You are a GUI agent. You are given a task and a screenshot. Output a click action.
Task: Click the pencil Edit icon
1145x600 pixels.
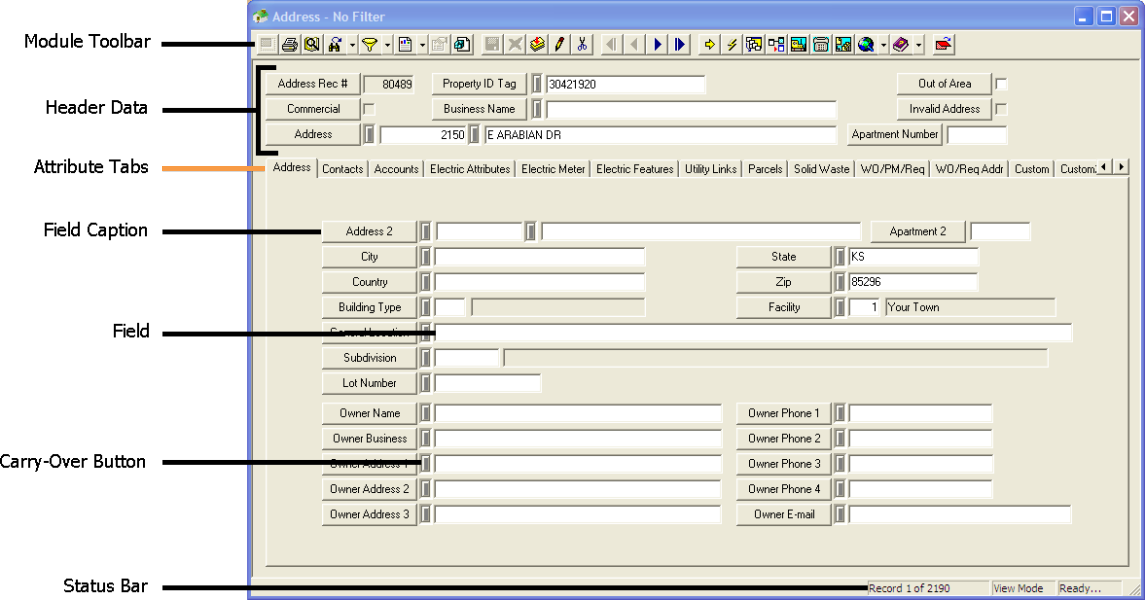[x=559, y=45]
